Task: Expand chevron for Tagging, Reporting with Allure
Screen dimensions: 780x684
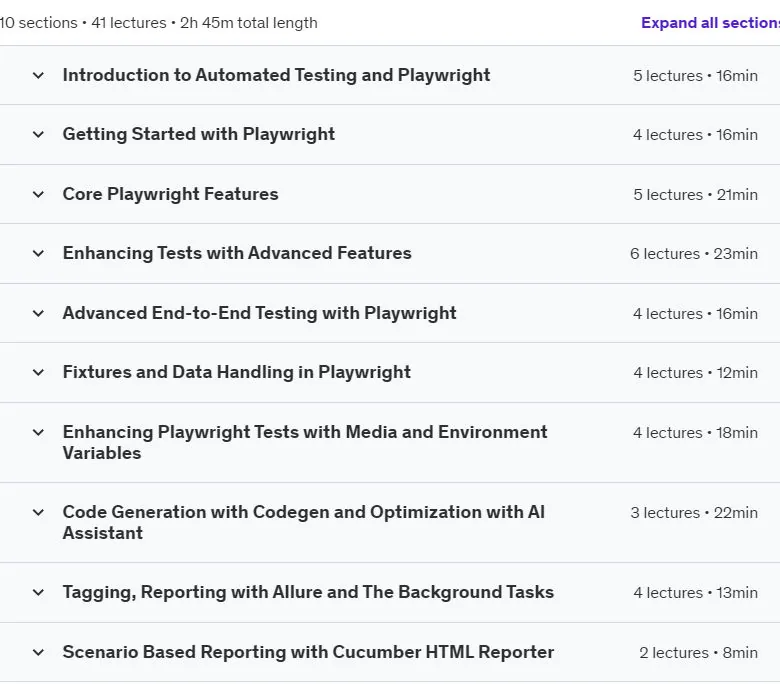Action: tap(38, 592)
